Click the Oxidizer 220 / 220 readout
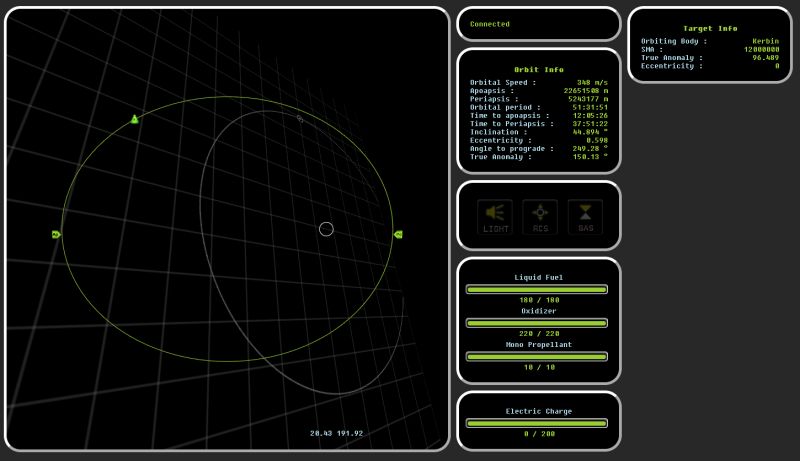 point(539,334)
